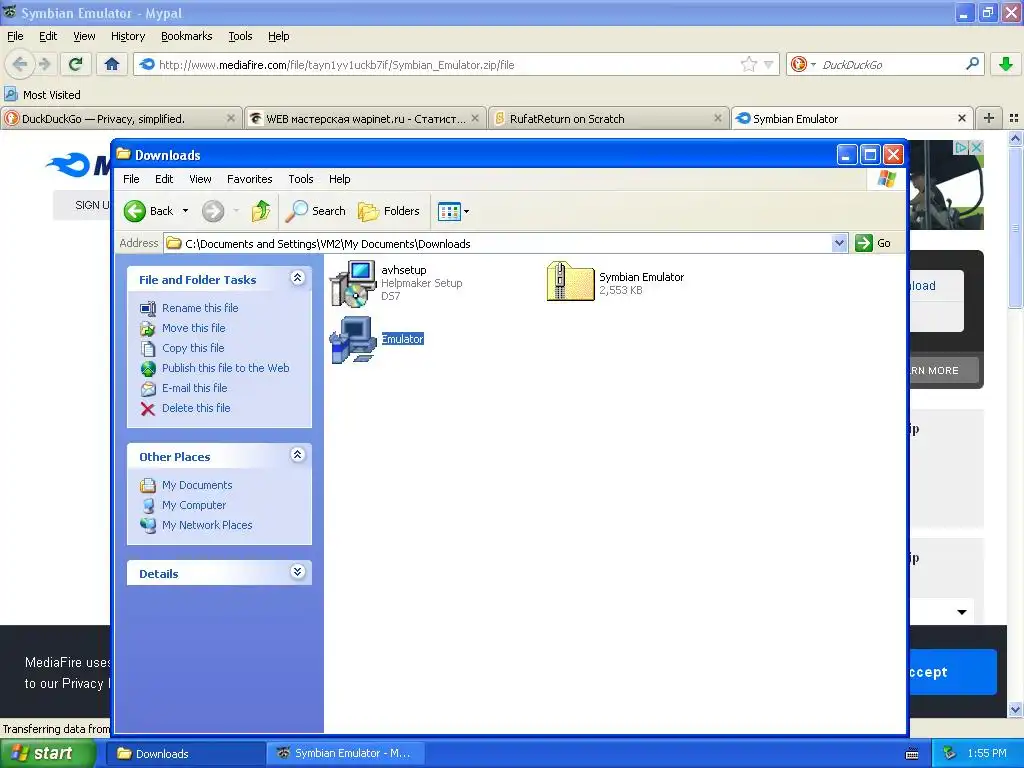Select avhsetup installer file icon
The image size is (1024, 768).
click(x=353, y=283)
